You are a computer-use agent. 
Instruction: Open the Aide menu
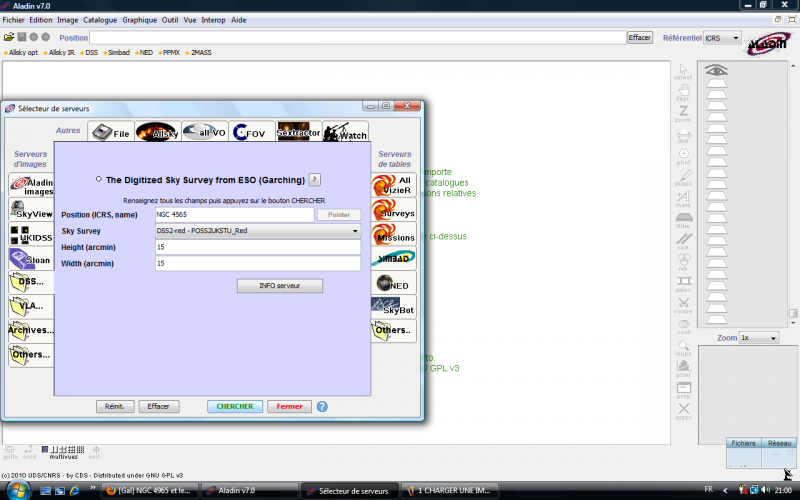click(239, 20)
